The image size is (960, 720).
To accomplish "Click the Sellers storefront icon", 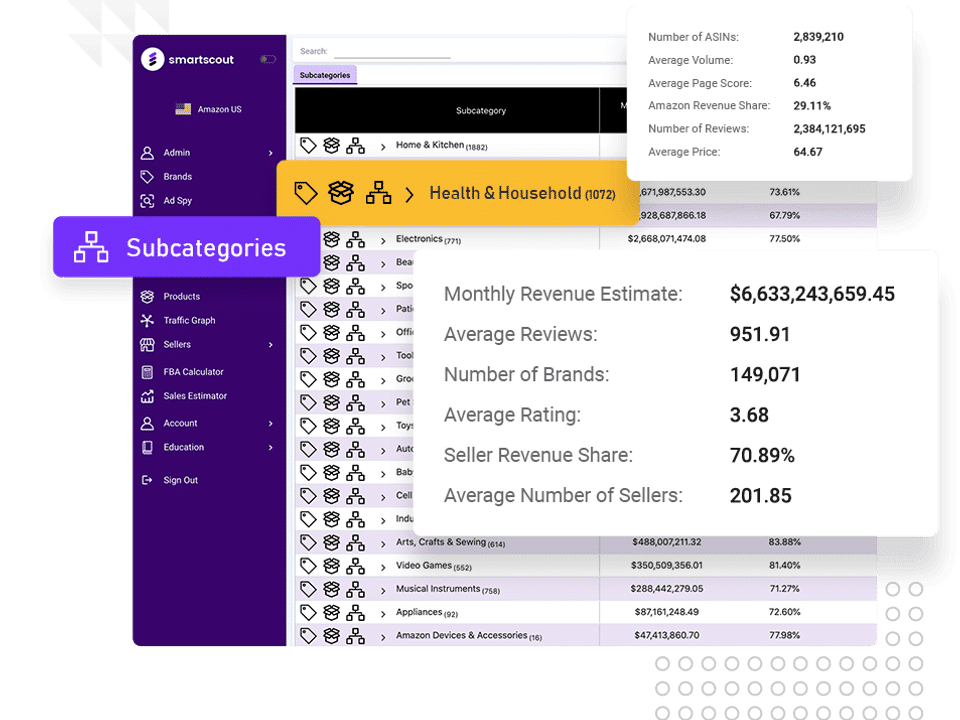I will [147, 345].
